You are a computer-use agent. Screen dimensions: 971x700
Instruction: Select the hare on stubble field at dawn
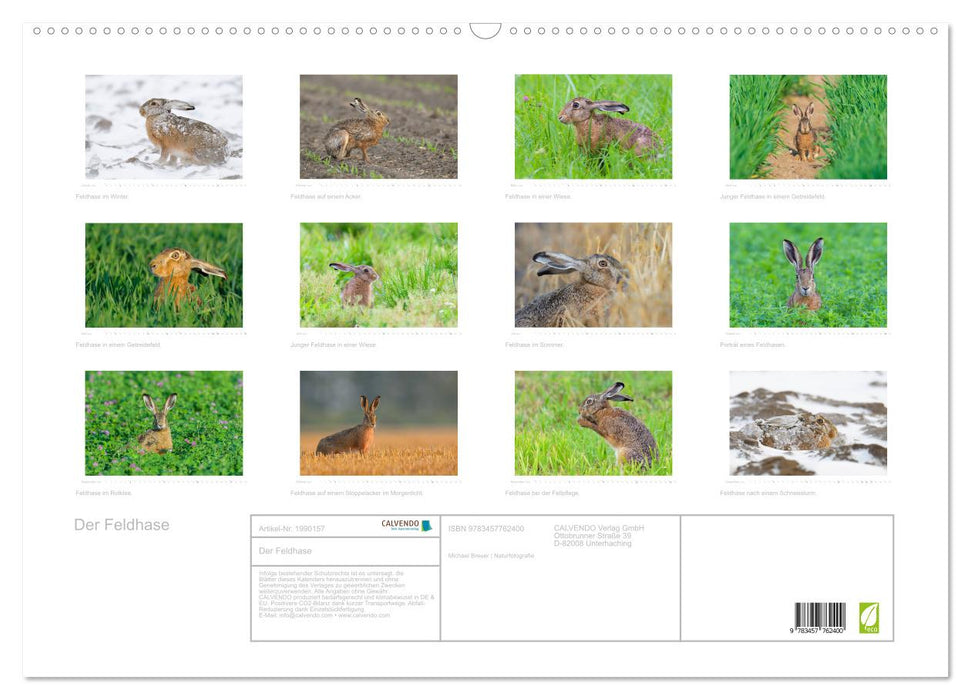point(378,423)
